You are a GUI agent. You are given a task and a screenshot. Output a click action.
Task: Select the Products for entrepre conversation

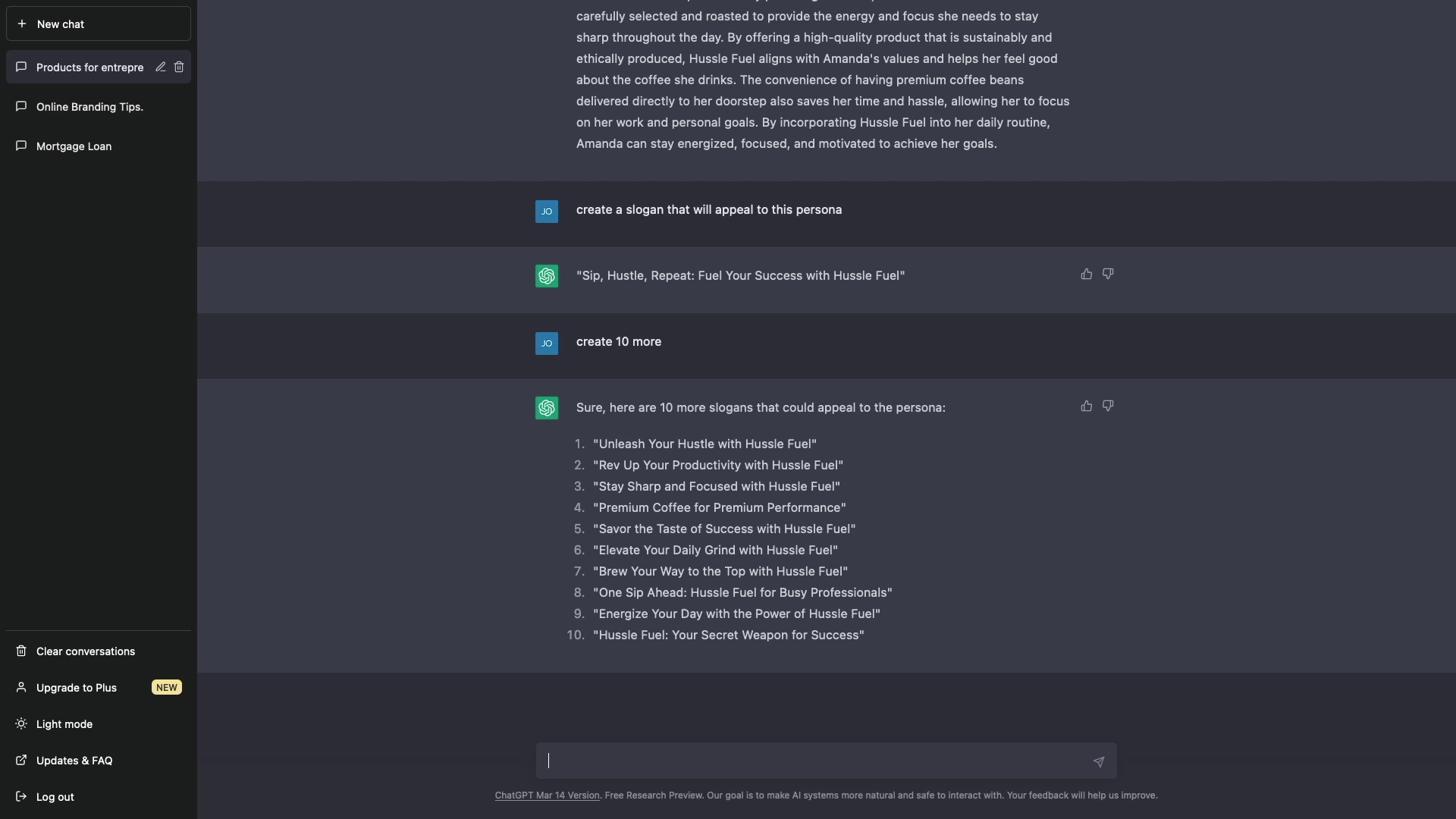click(x=83, y=67)
